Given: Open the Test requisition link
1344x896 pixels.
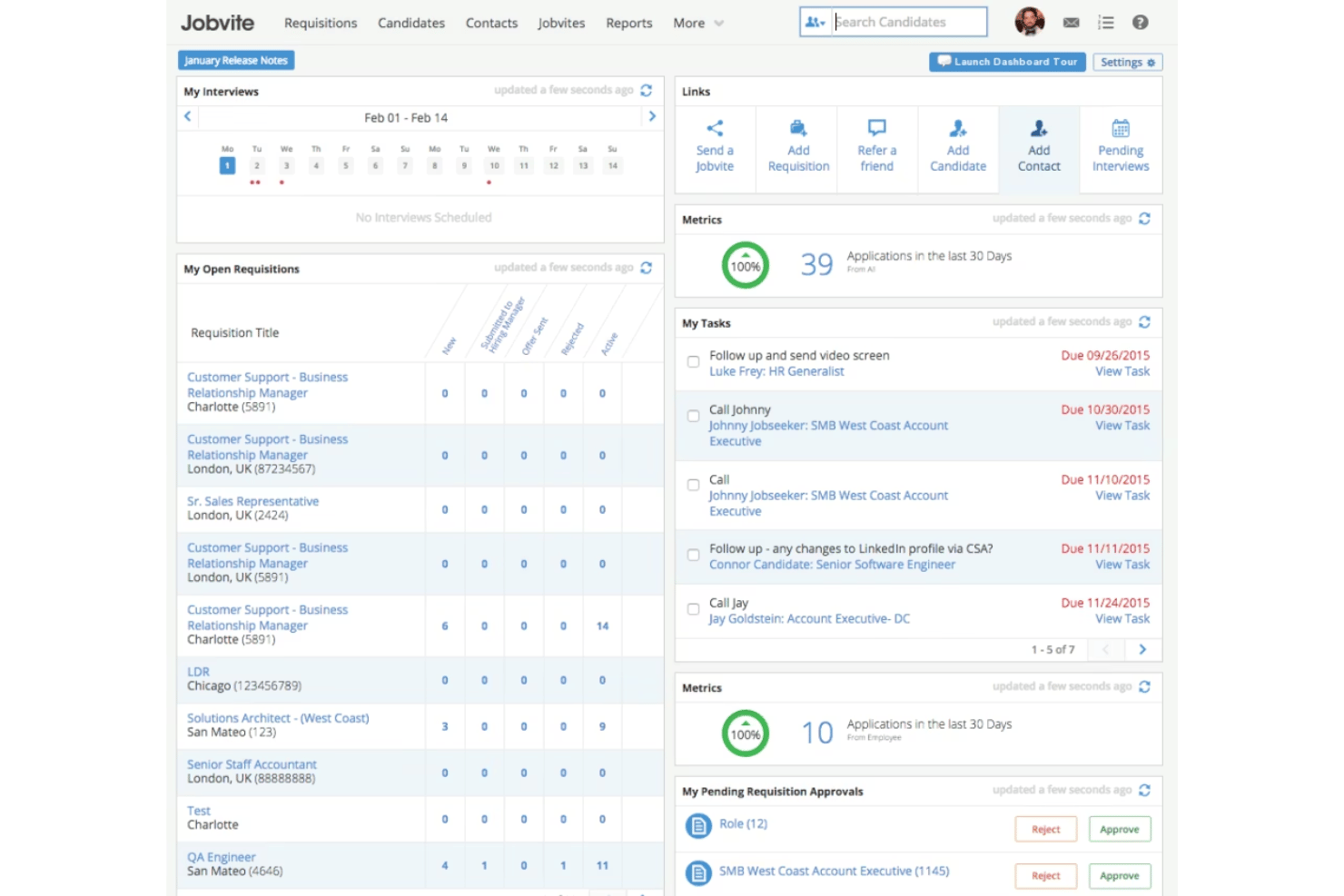Looking at the screenshot, I should (x=199, y=811).
